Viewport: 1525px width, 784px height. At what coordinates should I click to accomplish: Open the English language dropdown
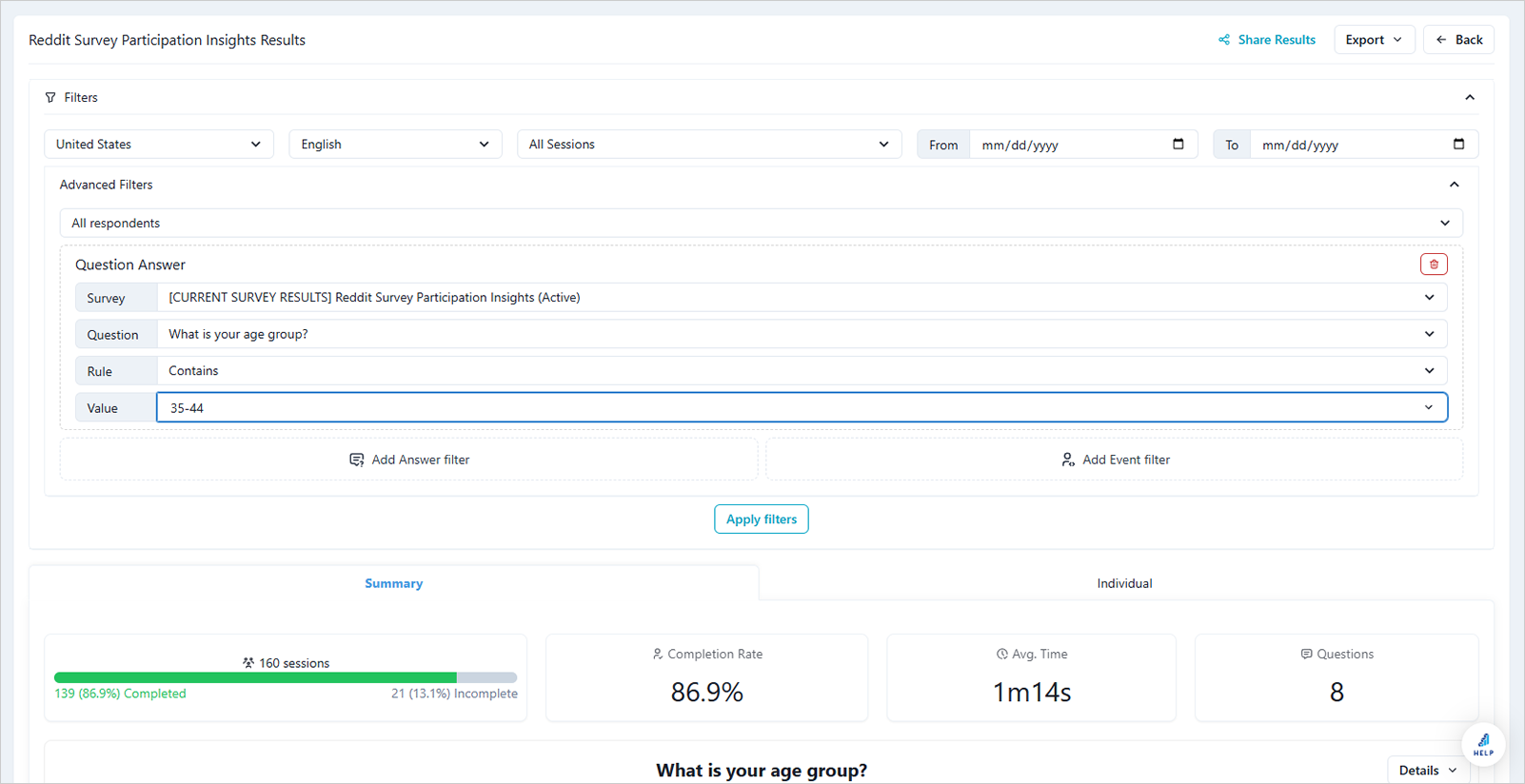(395, 144)
